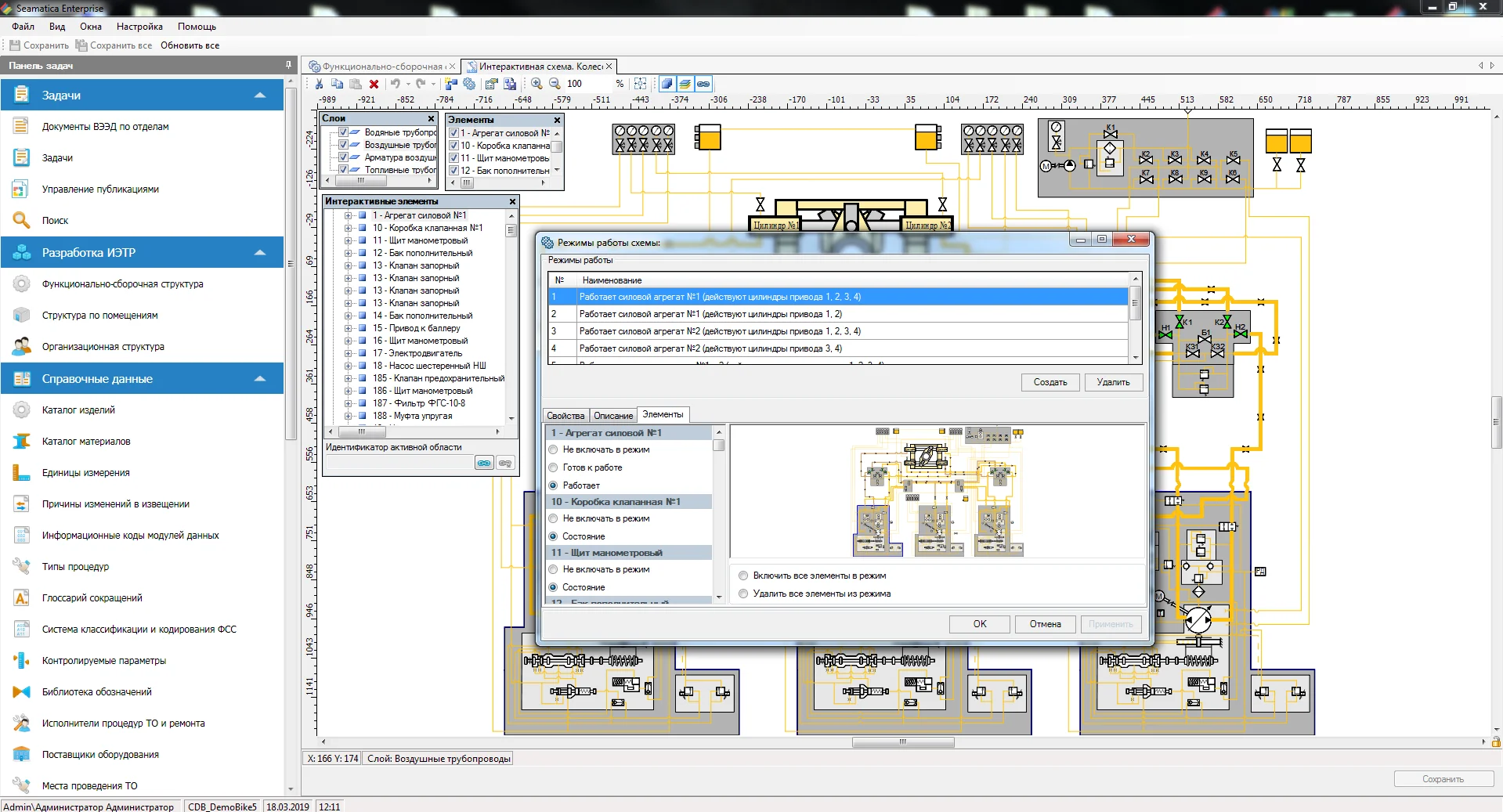Expand 12 - Бак пополнительный tree node
The image size is (1503, 812).
348,253
